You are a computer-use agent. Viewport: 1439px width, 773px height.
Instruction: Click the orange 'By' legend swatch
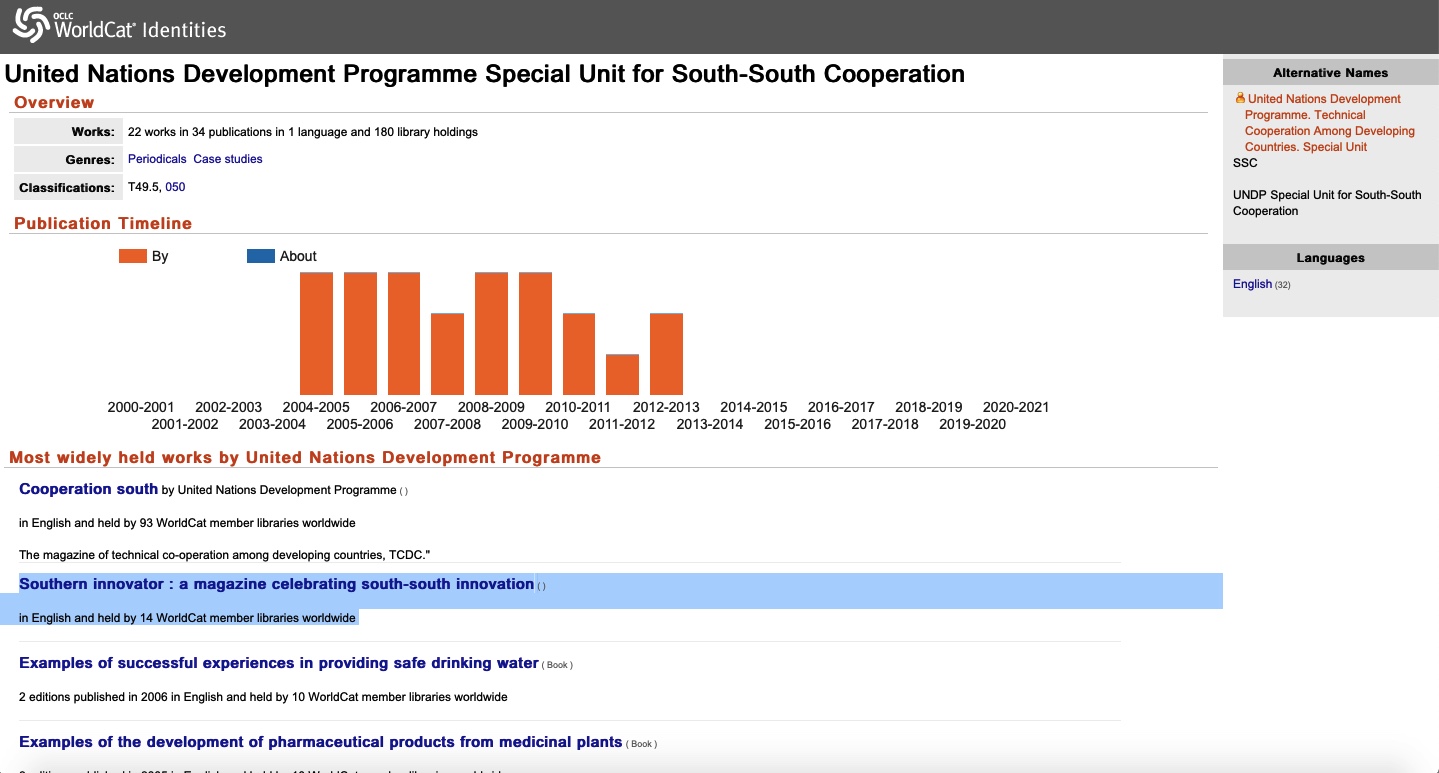click(133, 256)
